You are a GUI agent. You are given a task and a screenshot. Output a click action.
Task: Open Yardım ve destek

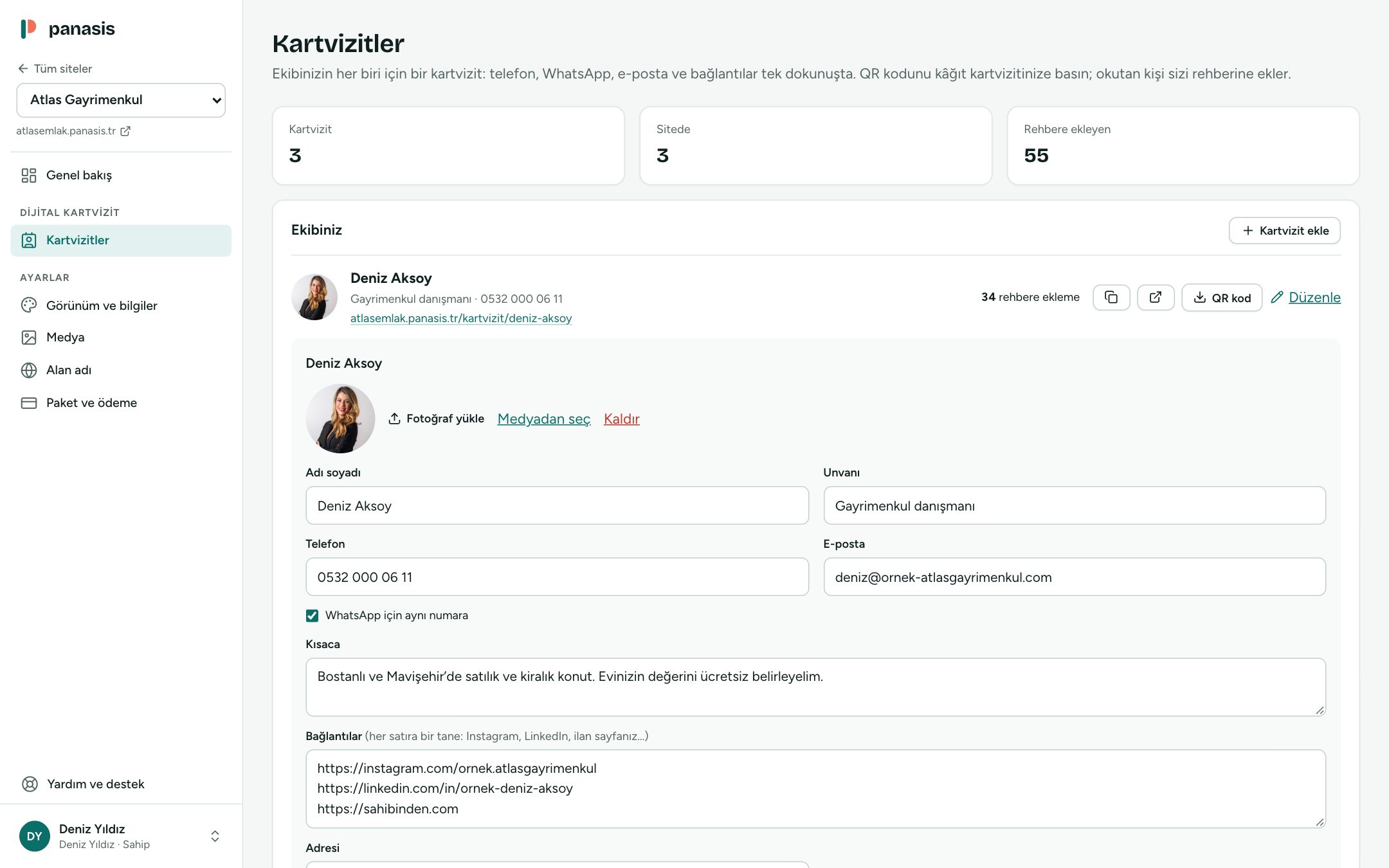point(121,784)
